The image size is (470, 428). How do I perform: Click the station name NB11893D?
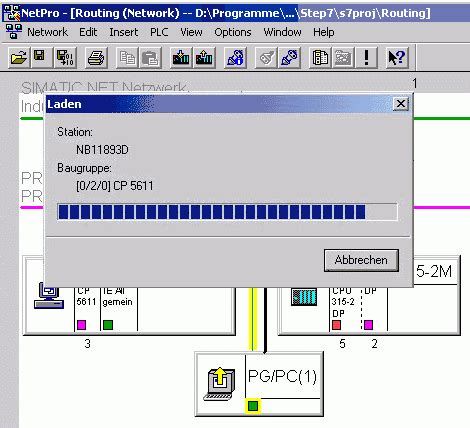[x=102, y=150]
